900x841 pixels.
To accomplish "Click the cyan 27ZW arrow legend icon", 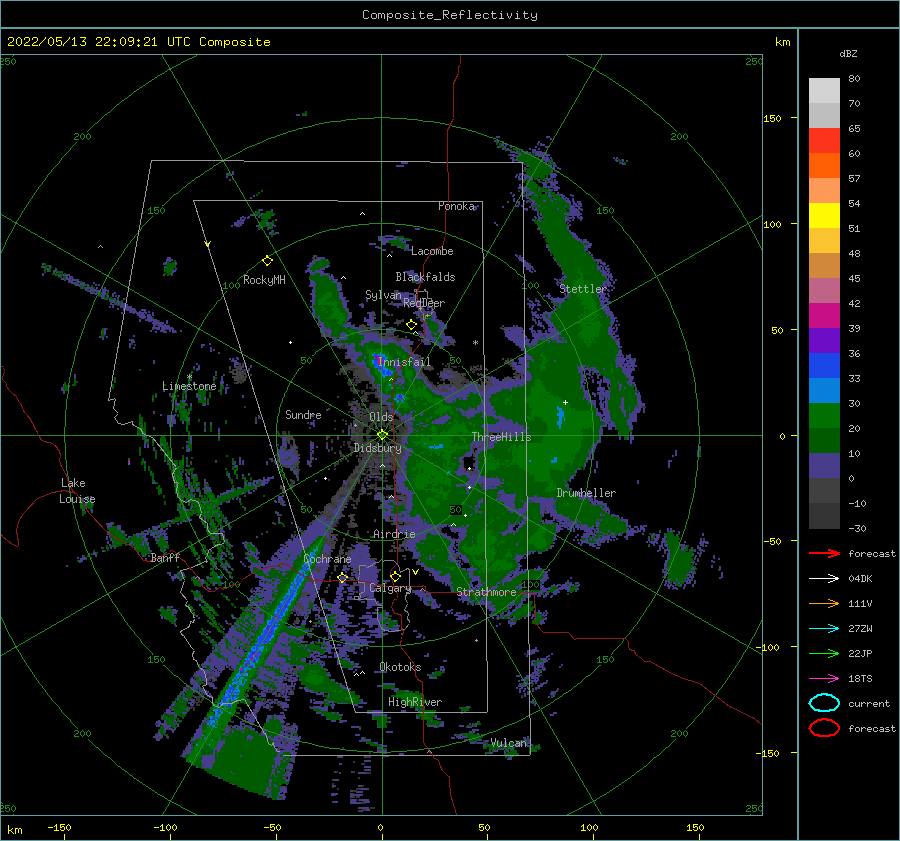I will 824,629.
